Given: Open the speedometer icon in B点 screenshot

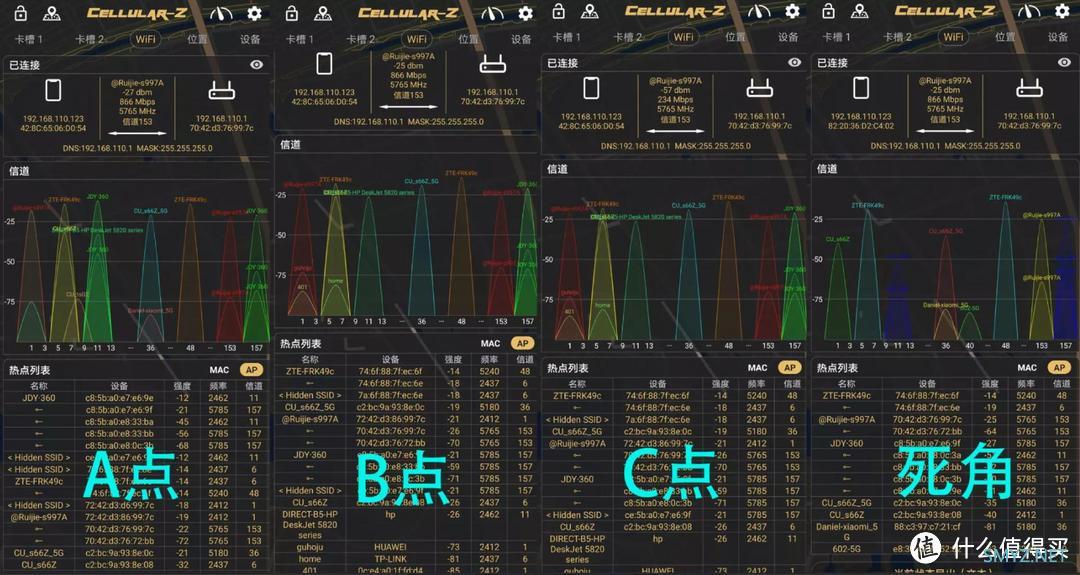Looking at the screenshot, I should tap(492, 13).
